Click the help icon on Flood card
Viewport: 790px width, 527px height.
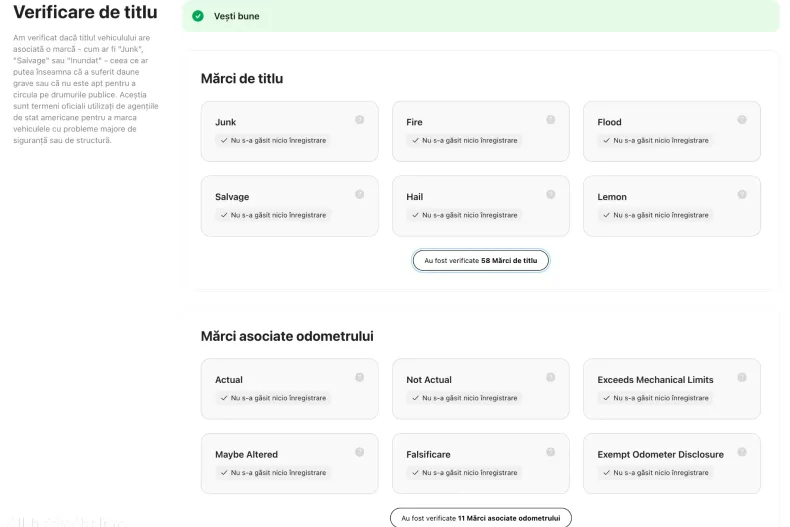tap(742, 120)
